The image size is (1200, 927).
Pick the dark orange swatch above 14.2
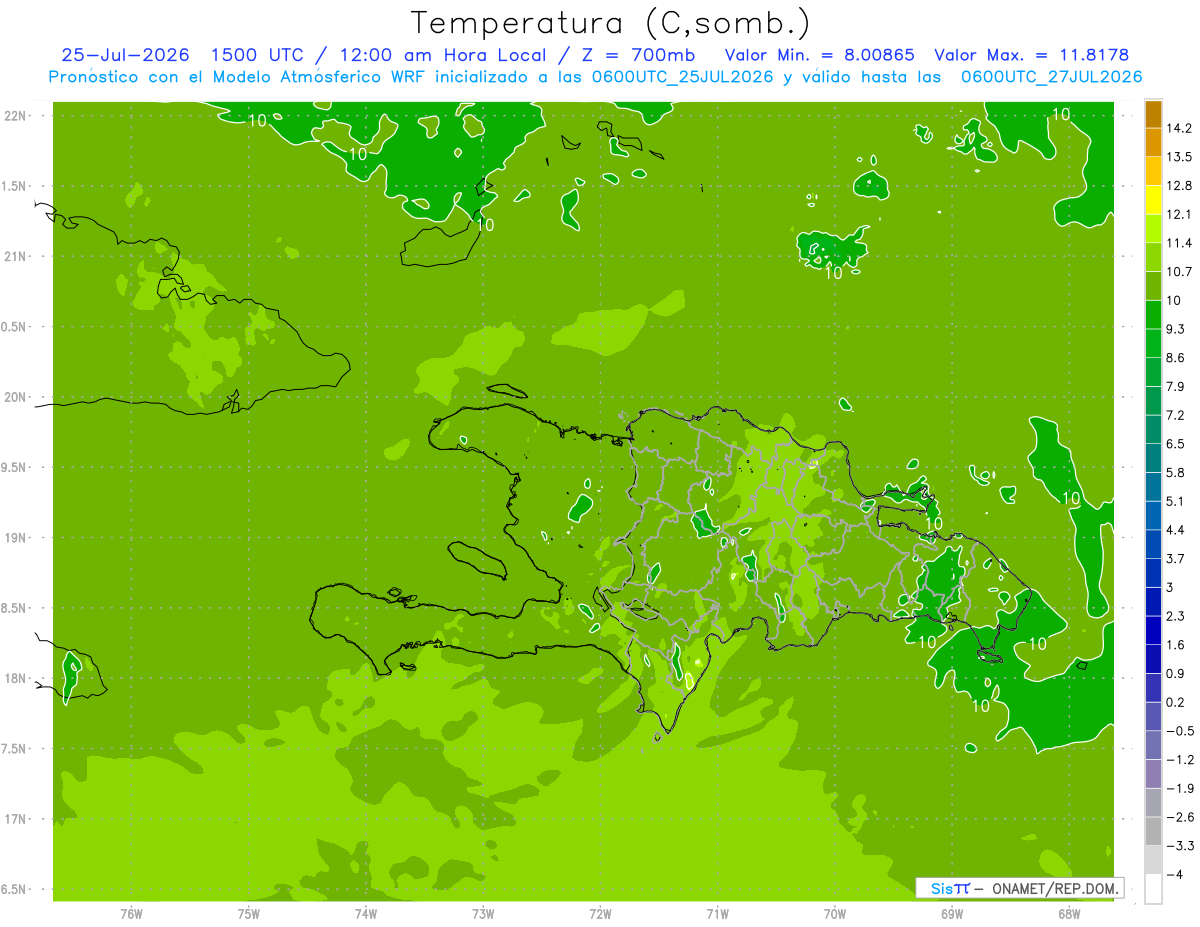pyautogui.click(x=1153, y=114)
